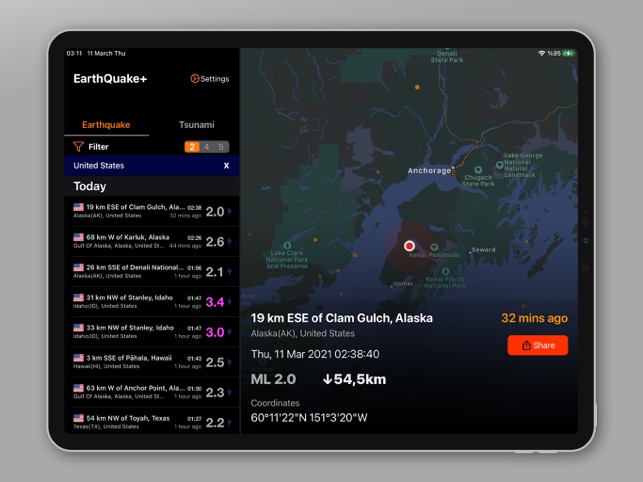Open the 68 km W of Karluk row
Image resolution: width=643 pixels, height=482 pixels.
[152, 242]
